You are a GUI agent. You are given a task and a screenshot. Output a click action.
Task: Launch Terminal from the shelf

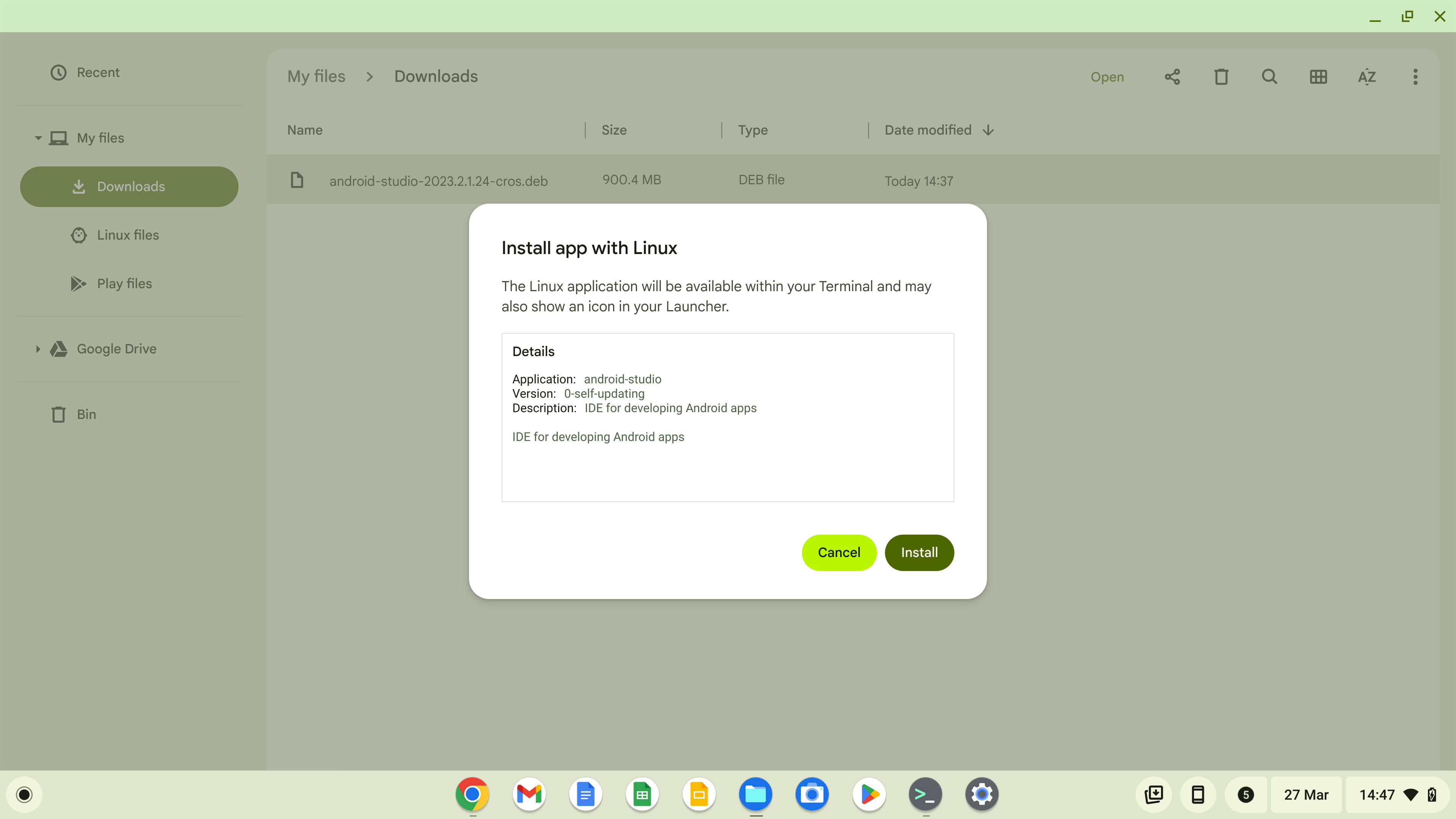point(925,794)
